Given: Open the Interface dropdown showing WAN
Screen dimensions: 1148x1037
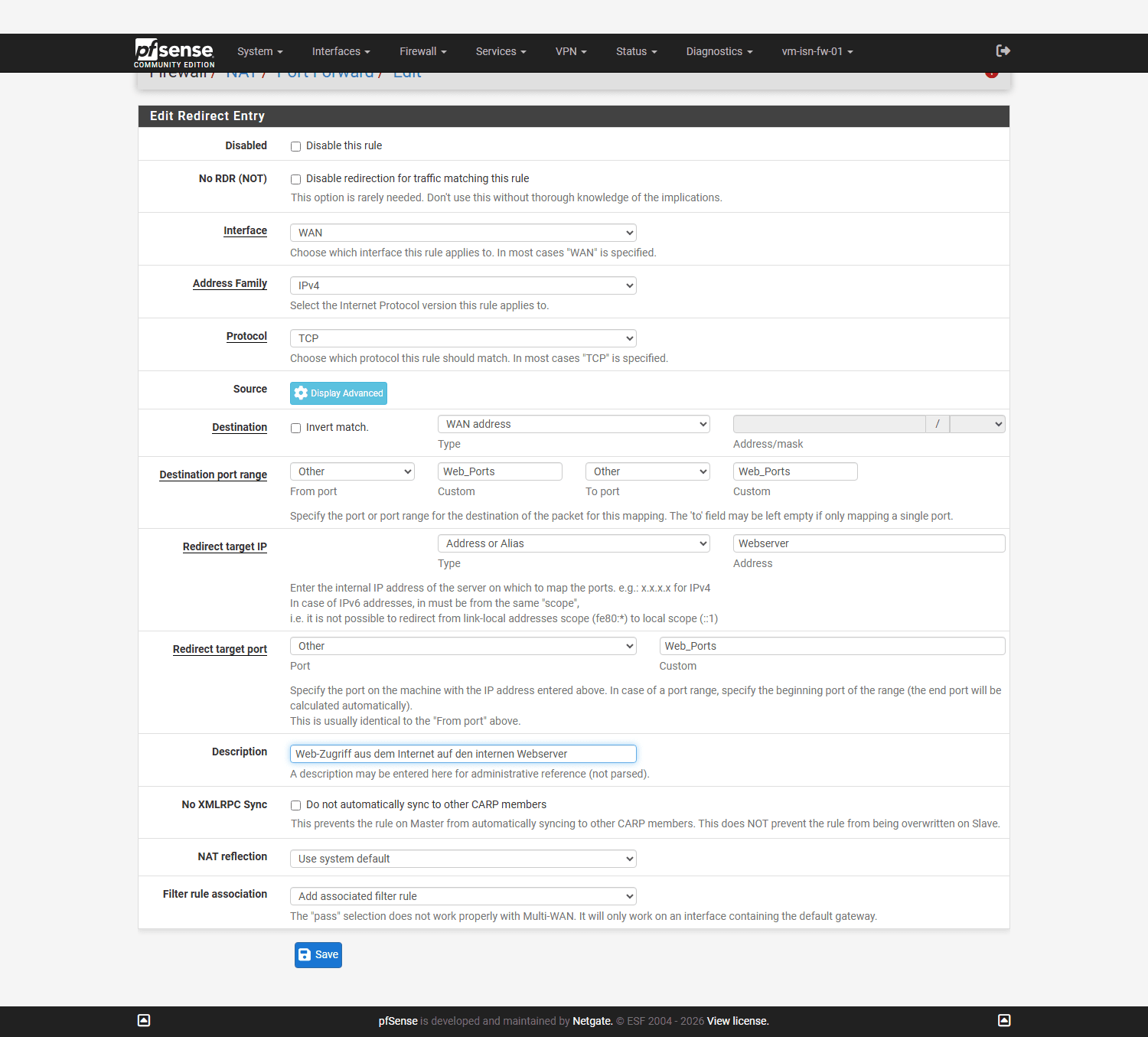Looking at the screenshot, I should click(x=463, y=233).
